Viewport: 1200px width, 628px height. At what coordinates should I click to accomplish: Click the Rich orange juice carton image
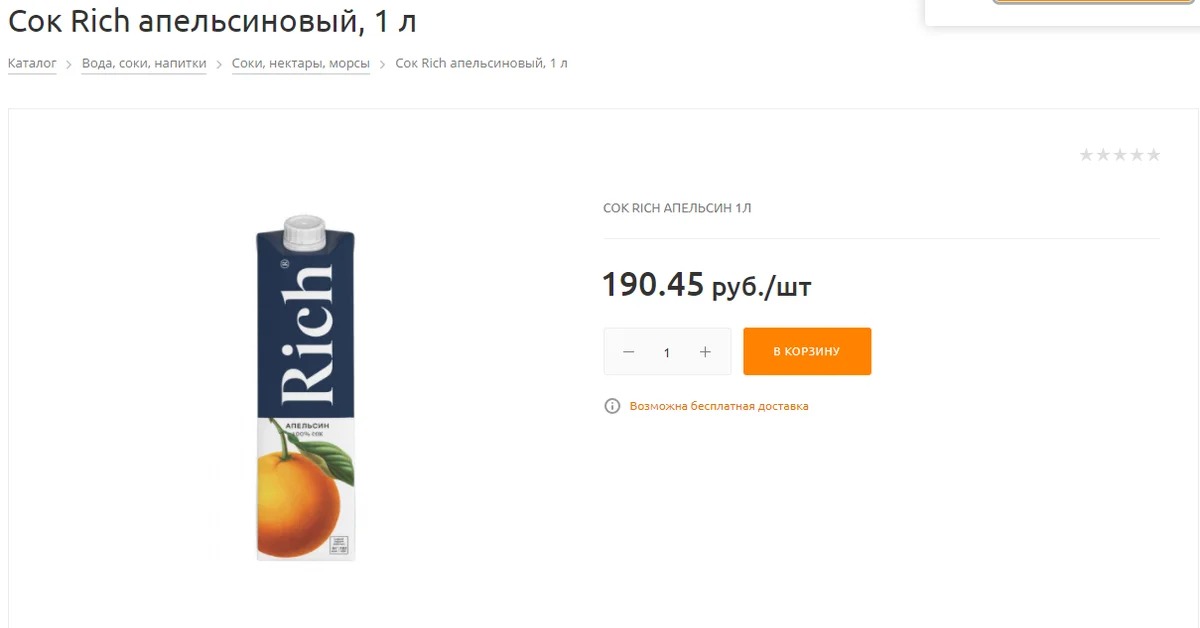pyautogui.click(x=305, y=388)
